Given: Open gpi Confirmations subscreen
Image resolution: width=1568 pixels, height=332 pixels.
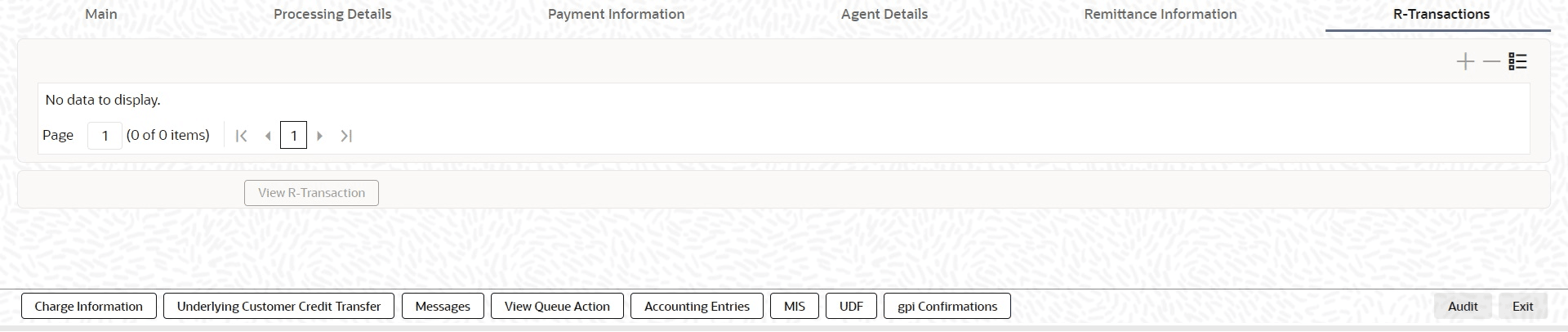Looking at the screenshot, I should click(x=947, y=307).
